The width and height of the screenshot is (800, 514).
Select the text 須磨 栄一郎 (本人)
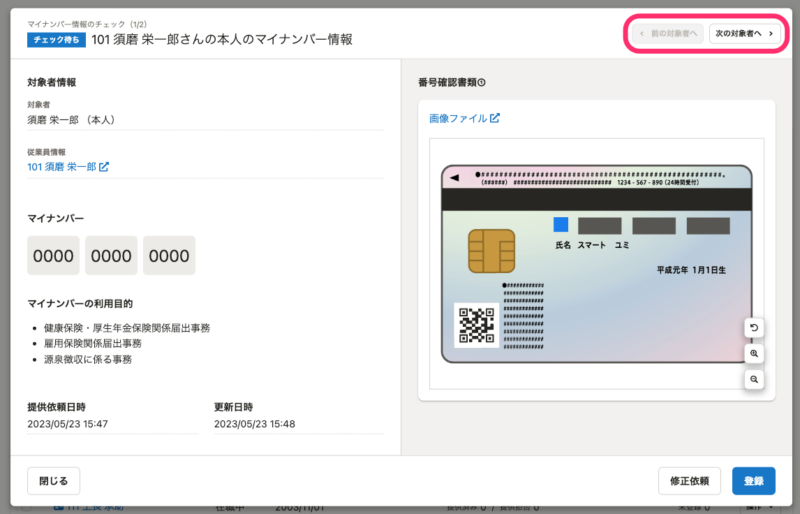(73, 120)
